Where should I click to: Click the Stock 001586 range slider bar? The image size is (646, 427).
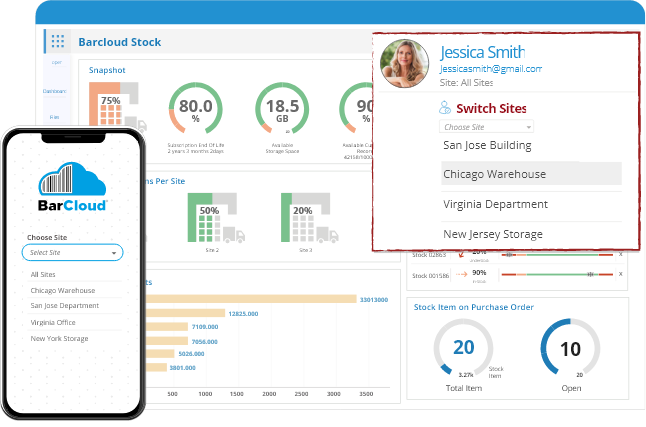[557, 274]
